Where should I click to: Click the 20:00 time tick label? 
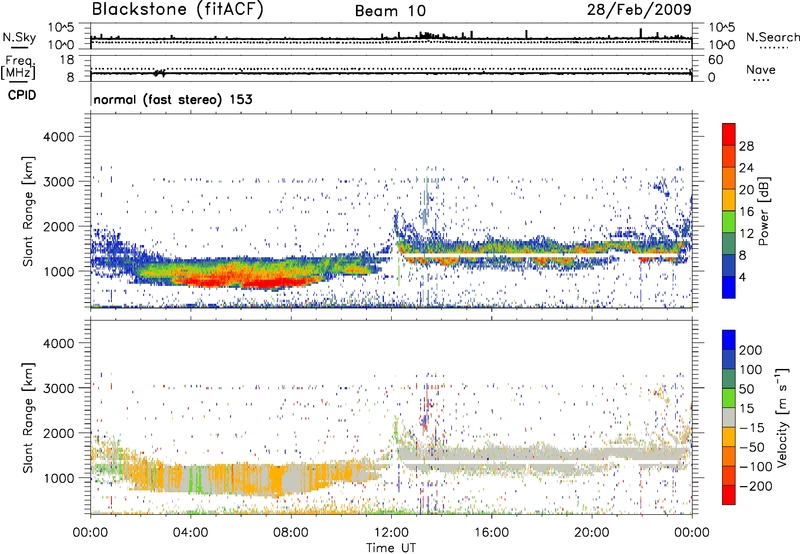pos(592,533)
